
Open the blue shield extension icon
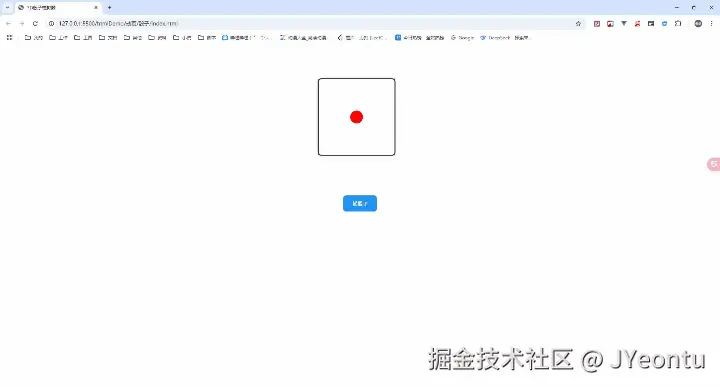tap(664, 23)
